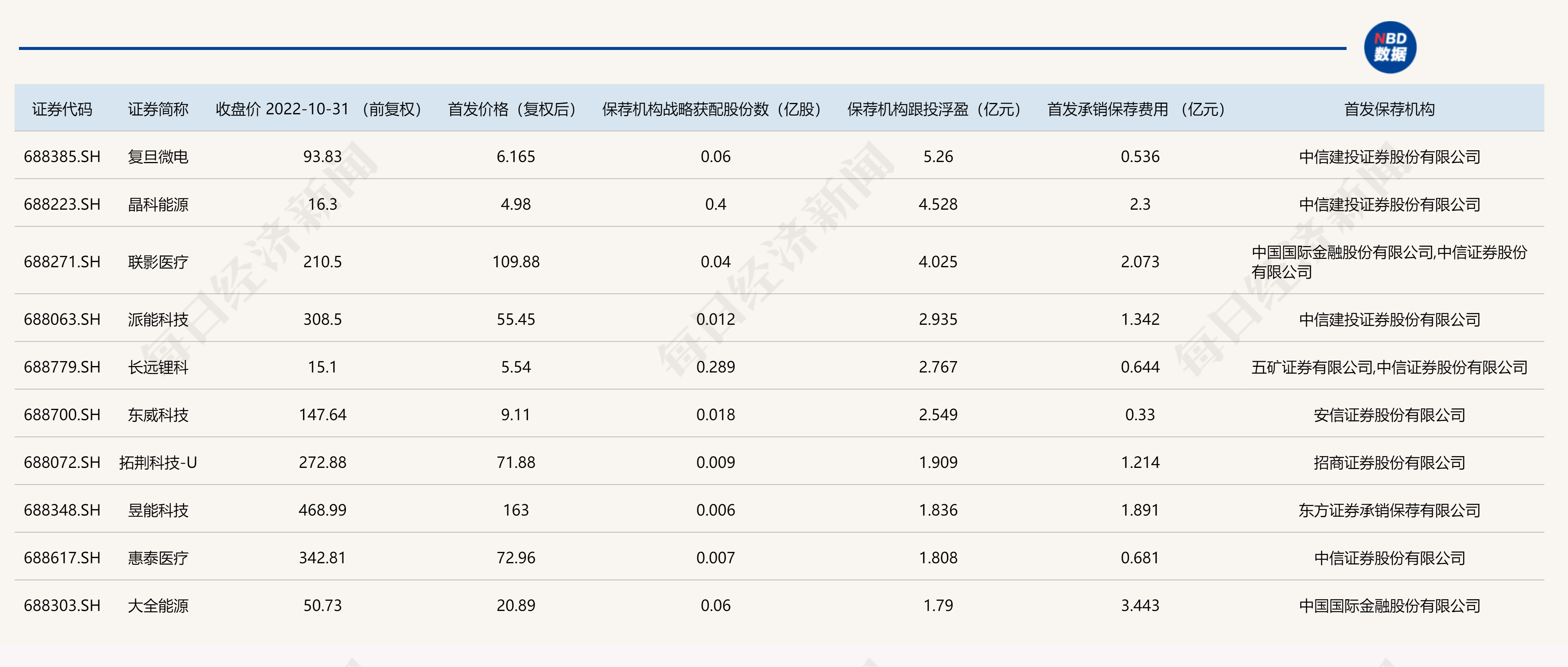Select stock name 复旦微电
This screenshot has width=1568, height=667.
[158, 157]
